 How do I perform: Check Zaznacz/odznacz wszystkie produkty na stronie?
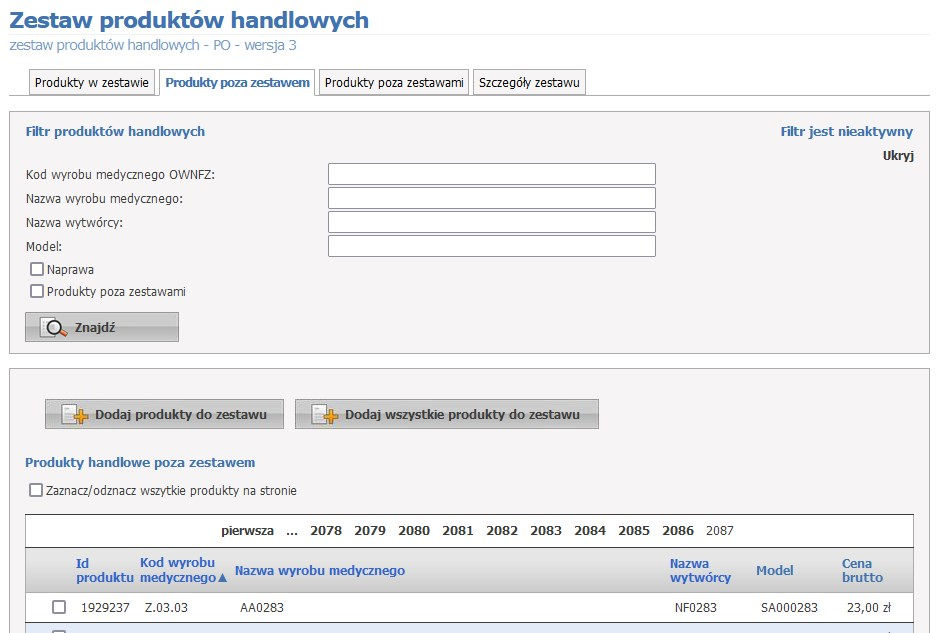(x=36, y=491)
